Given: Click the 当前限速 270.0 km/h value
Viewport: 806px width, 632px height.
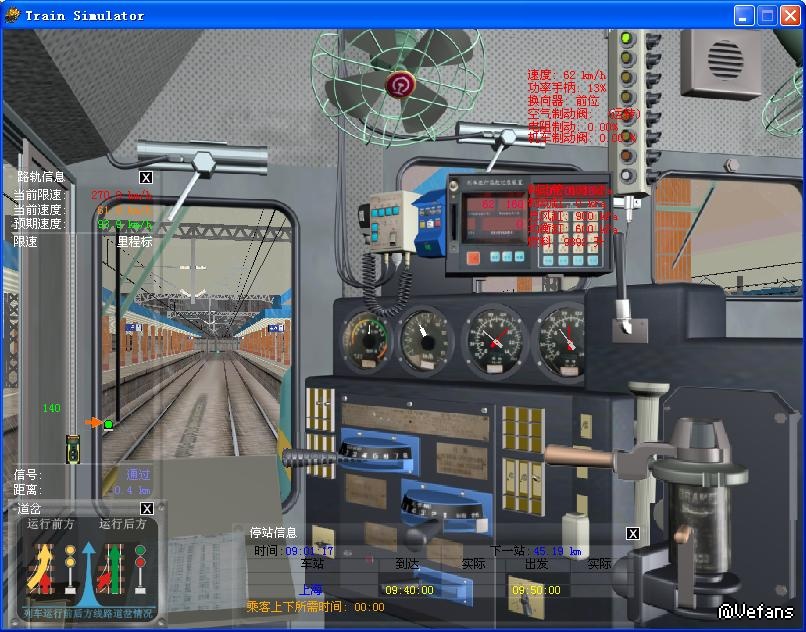Looking at the screenshot, I should (x=122, y=195).
